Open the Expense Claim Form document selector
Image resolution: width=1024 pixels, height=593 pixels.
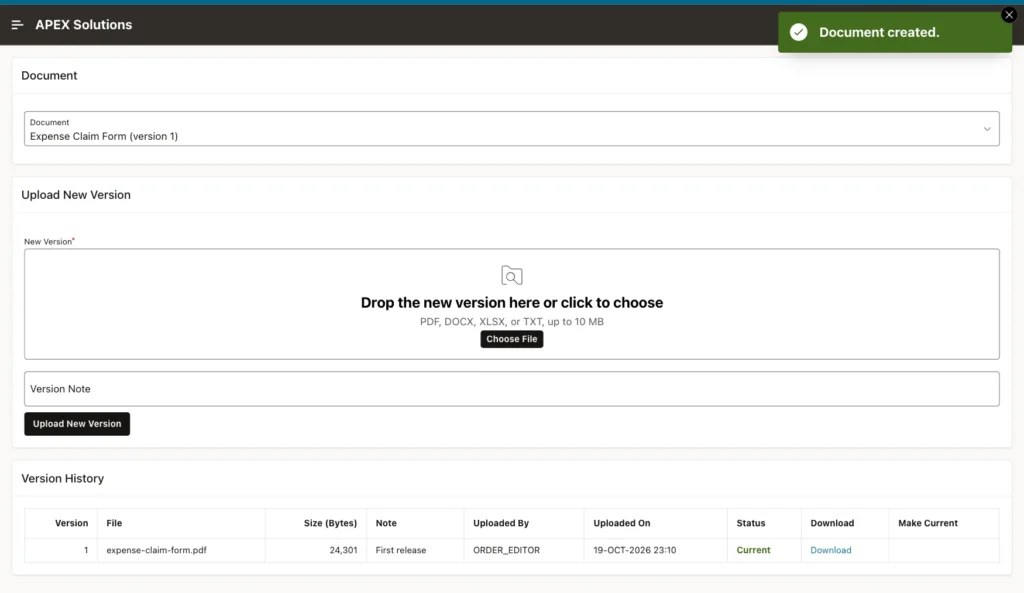coord(511,129)
